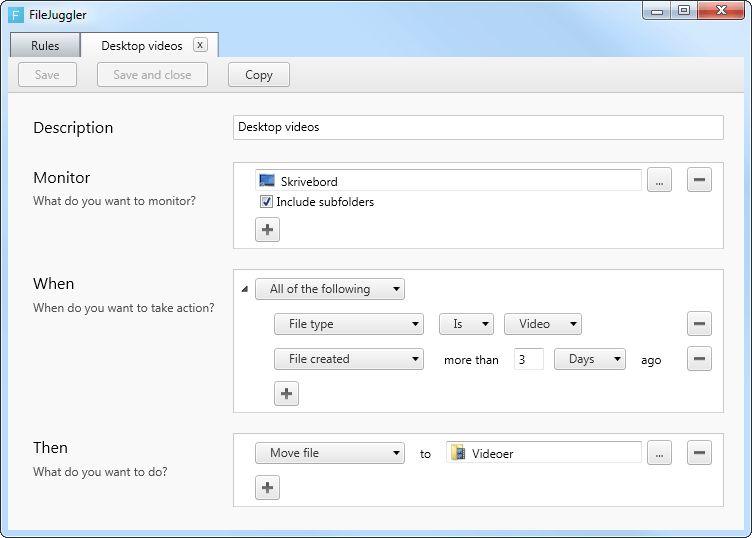Add another folder to monitor
The height and width of the screenshot is (538, 752).
268,230
